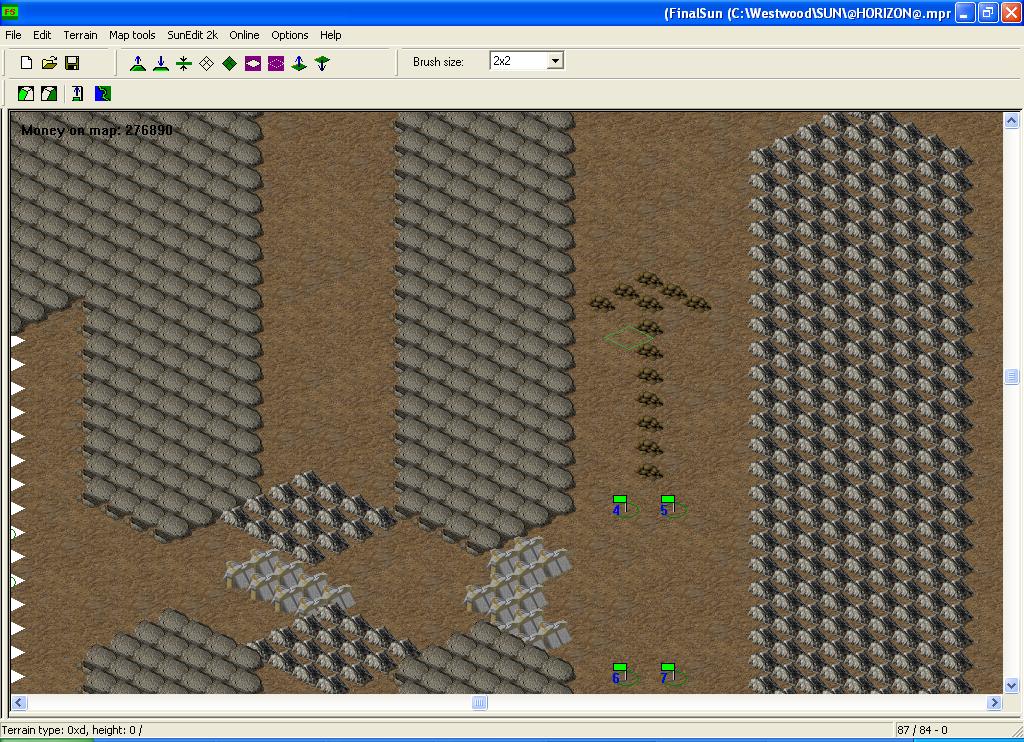Click the "Money on map: 276890" text
This screenshot has width=1024, height=742.
tap(97, 130)
